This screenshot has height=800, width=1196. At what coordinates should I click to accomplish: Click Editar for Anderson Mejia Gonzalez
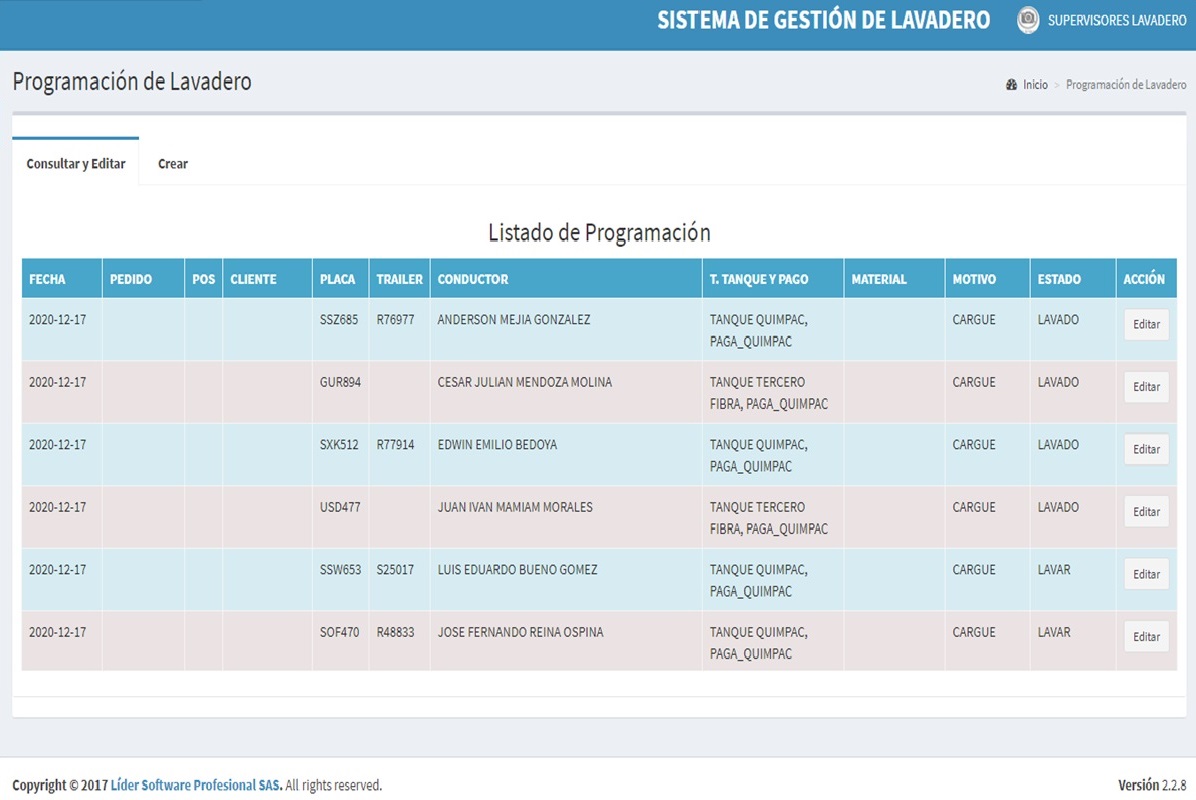point(1146,325)
